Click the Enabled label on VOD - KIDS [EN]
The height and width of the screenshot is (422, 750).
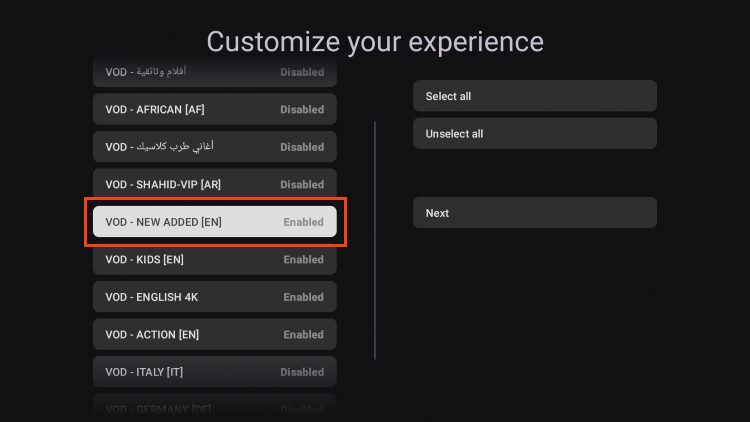pos(303,259)
